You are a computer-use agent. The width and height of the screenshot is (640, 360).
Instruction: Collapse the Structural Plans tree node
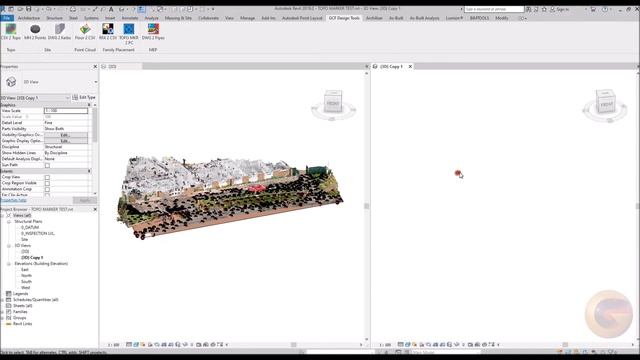click(x=9, y=221)
